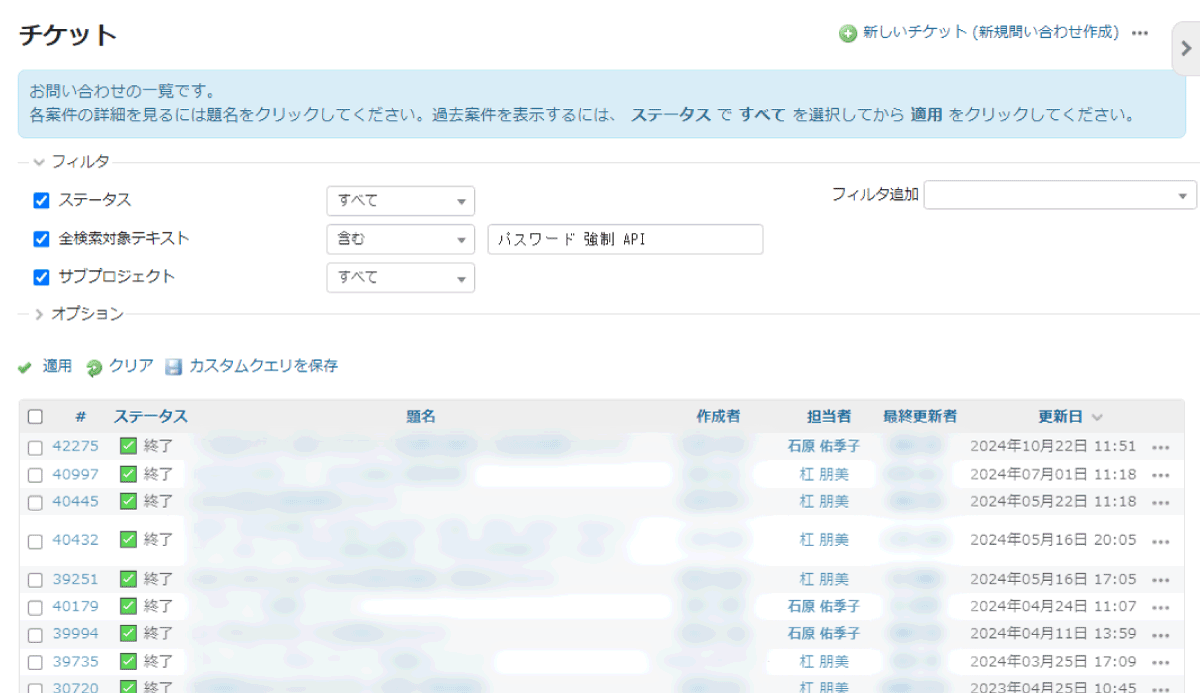Select the checkbox for ticket 40432
This screenshot has height=693, width=1200.
point(35,541)
